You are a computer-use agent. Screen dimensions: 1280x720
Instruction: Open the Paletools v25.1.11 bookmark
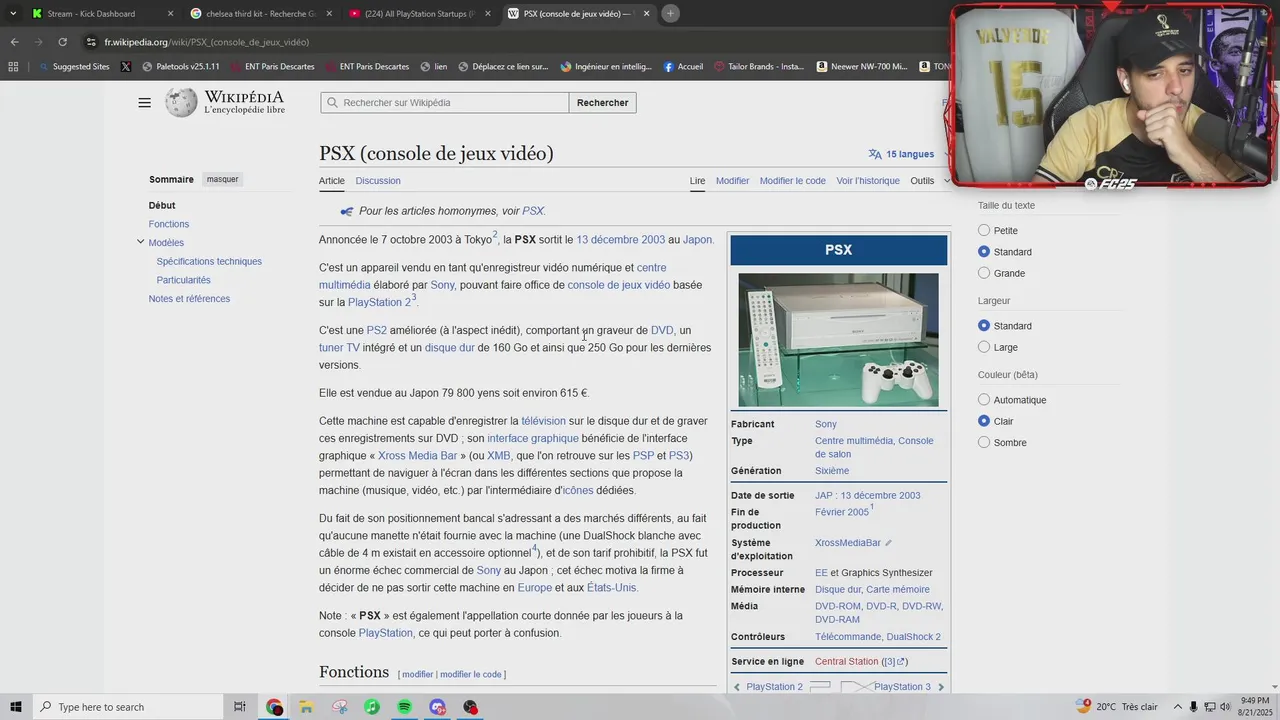tap(180, 67)
